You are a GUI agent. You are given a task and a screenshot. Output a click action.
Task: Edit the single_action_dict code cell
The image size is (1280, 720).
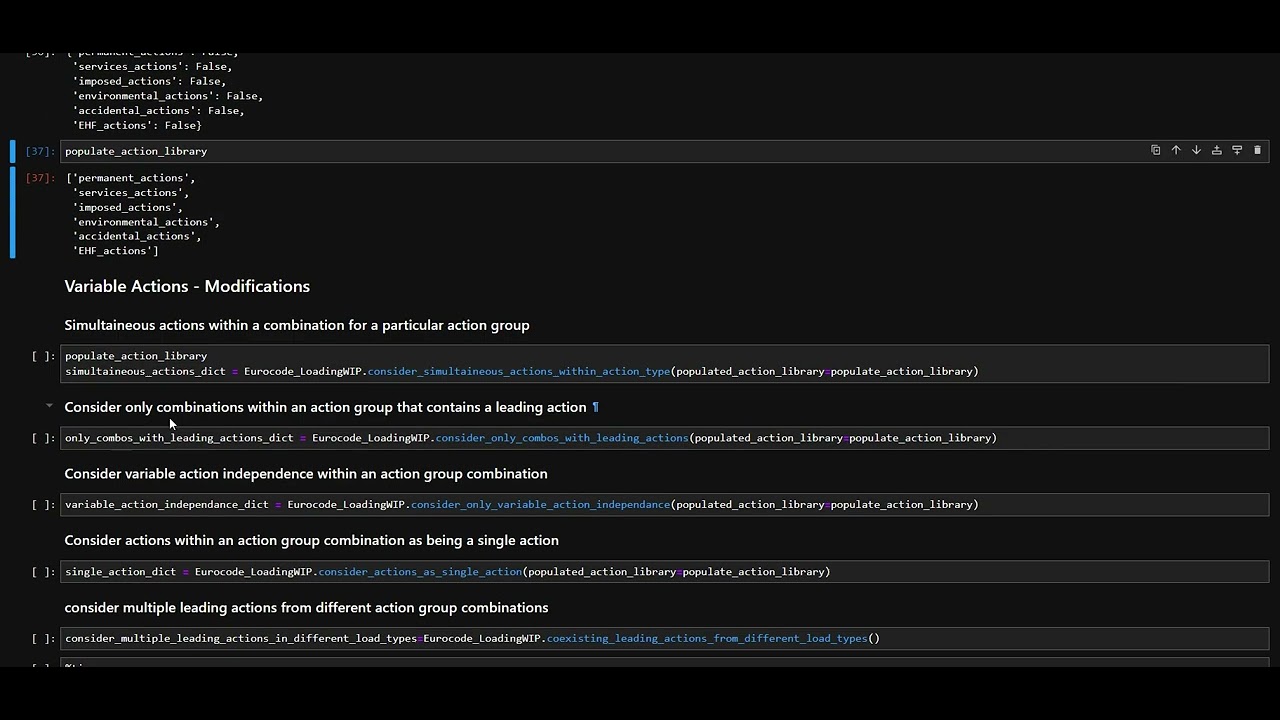[666, 572]
